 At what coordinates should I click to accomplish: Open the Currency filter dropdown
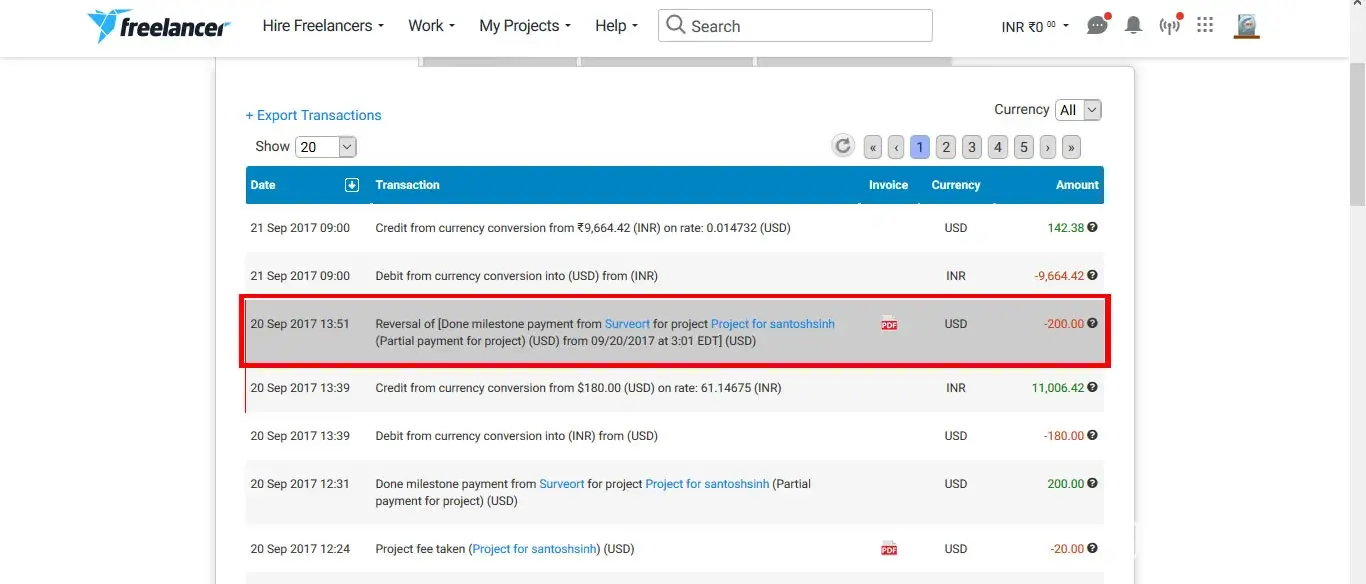click(x=1078, y=110)
